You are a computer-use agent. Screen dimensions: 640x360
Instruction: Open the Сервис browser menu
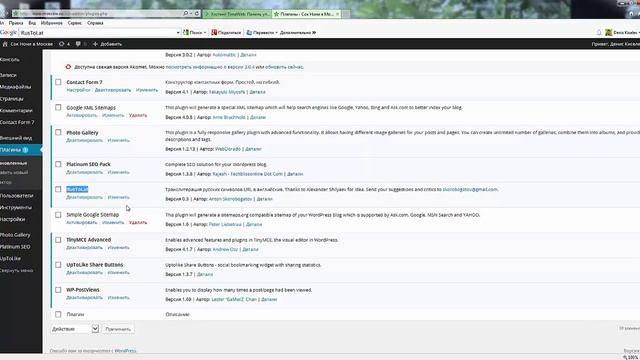(75, 23)
